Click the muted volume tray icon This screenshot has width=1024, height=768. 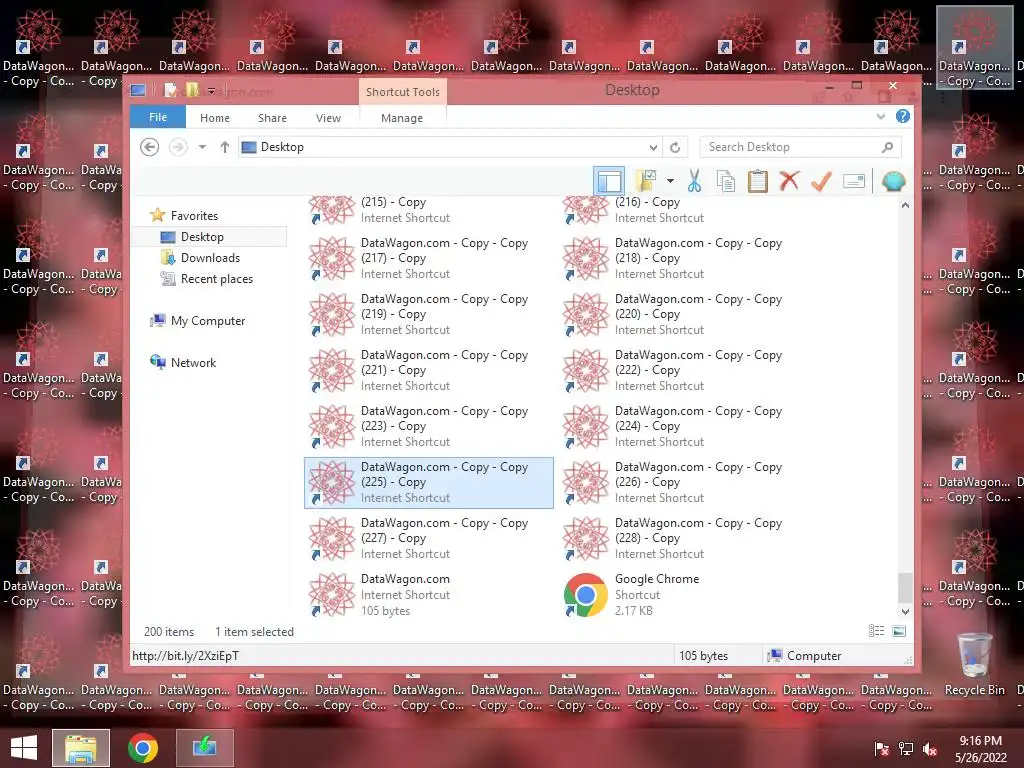click(x=929, y=749)
